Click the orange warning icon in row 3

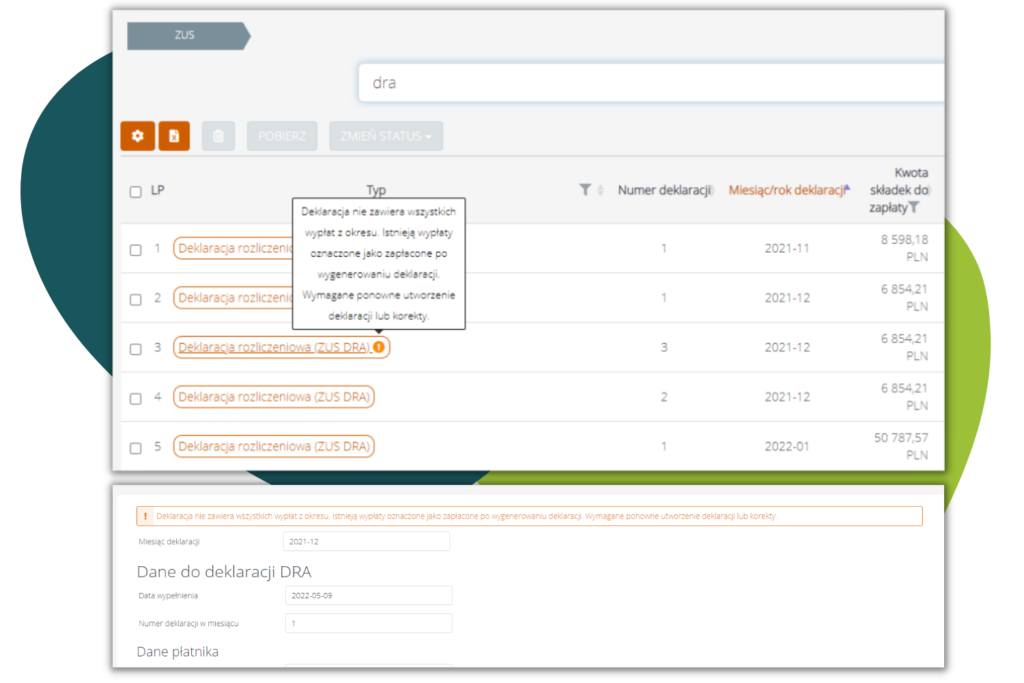click(x=380, y=347)
